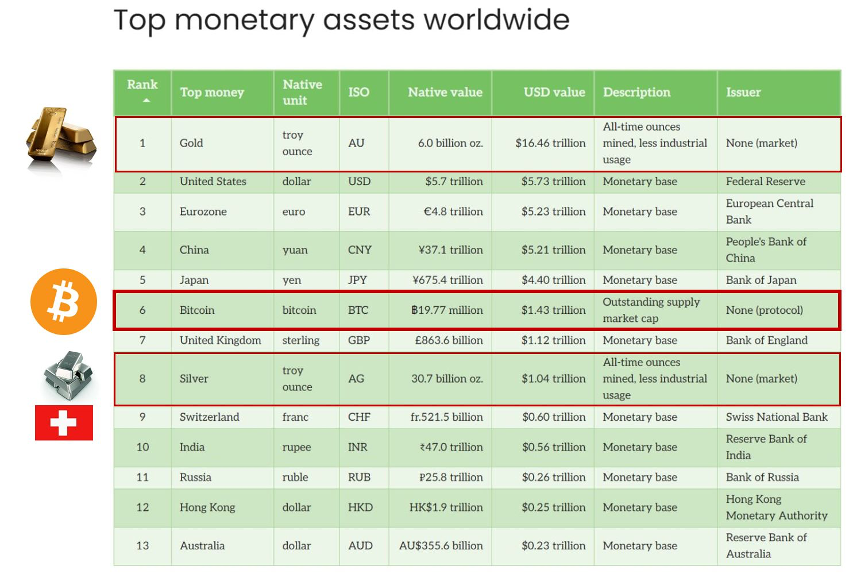Select the 'ruble' cell
The image size is (854, 579).
[x=307, y=478]
